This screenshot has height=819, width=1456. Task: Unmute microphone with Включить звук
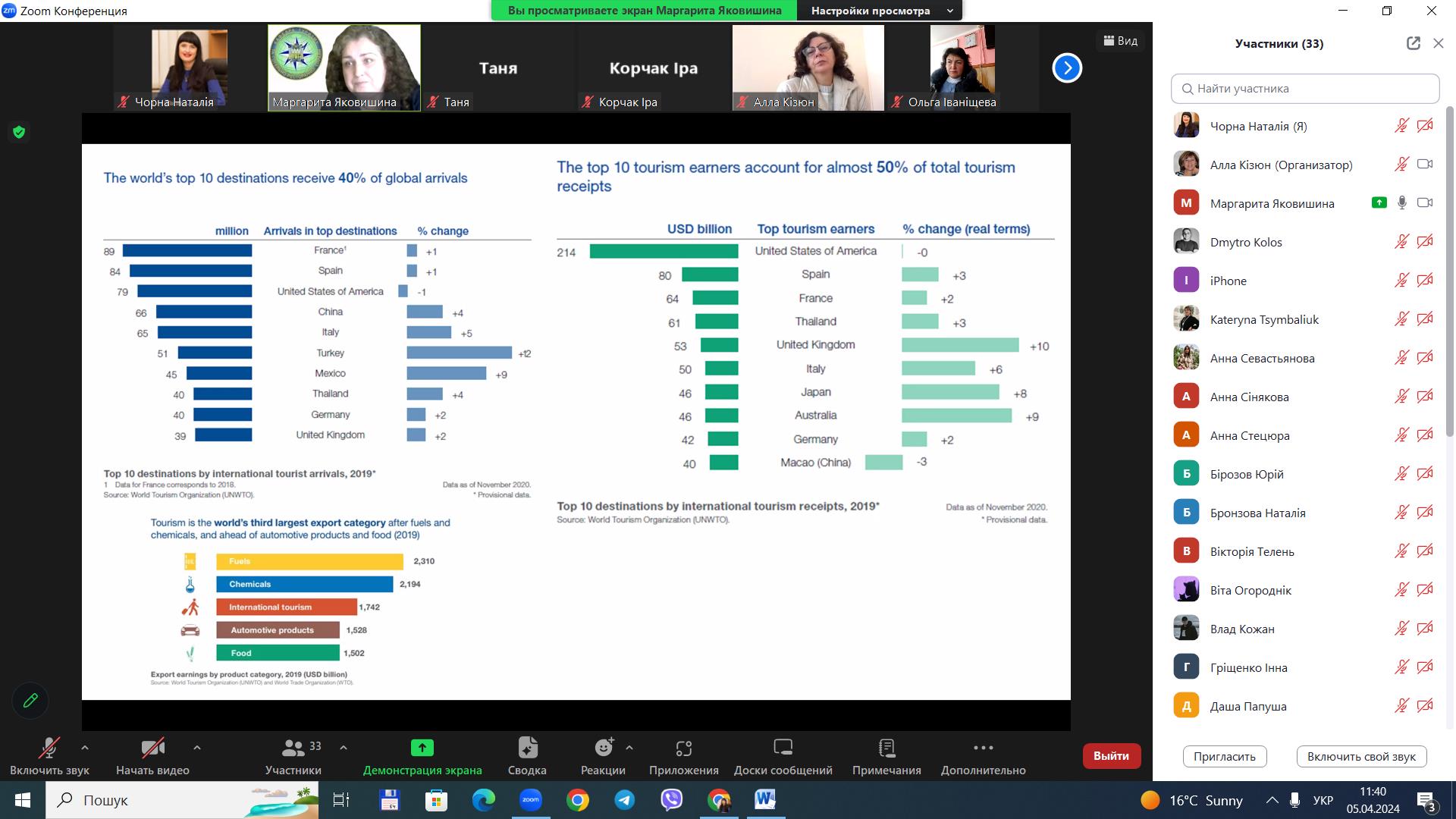pos(49,748)
